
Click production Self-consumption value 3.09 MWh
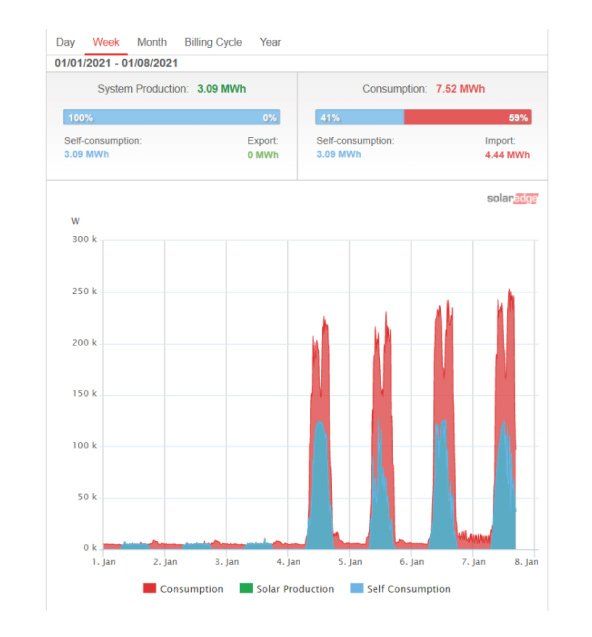87,154
